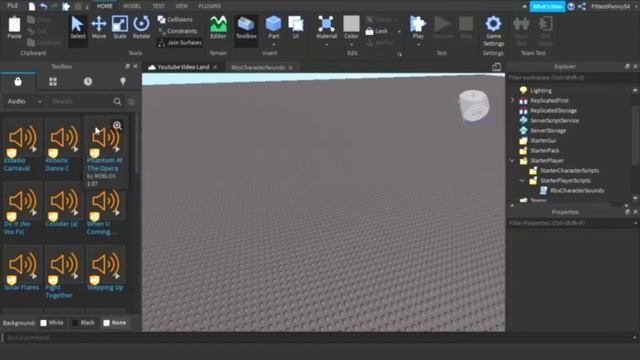640x360 pixels.
Task: Open the Material dropdown arrow
Action: tap(327, 44)
